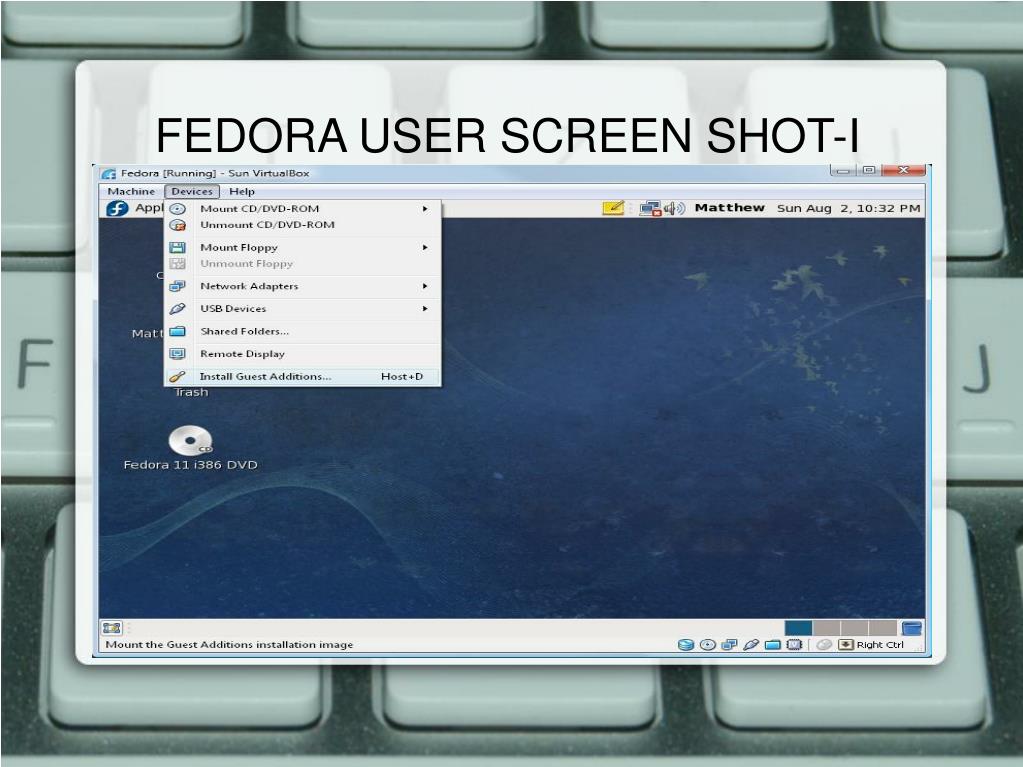Screen dimensions: 1023x767
Task: Expand the Network Adapters arrow
Action: (425, 286)
